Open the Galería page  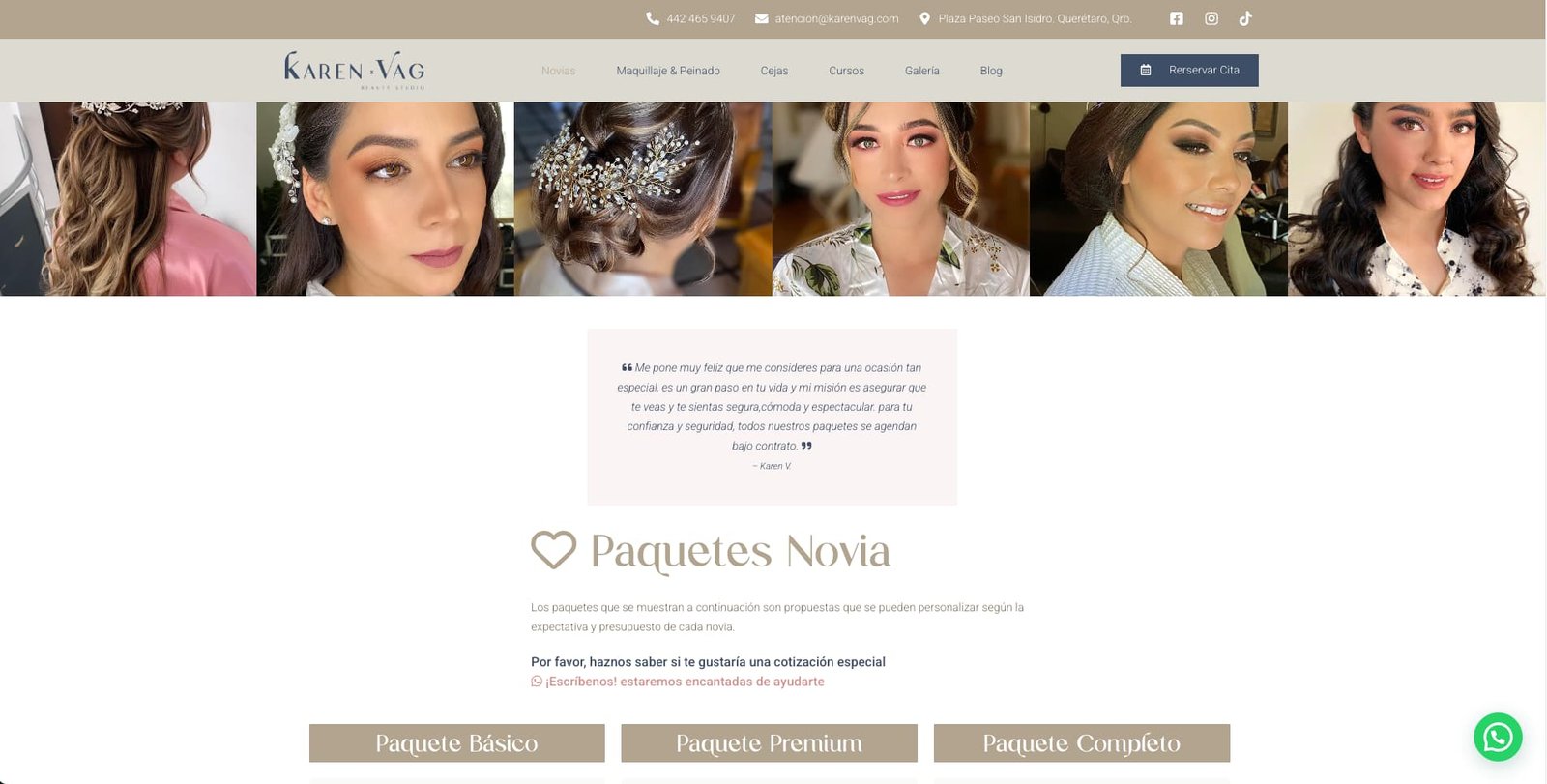tap(922, 71)
